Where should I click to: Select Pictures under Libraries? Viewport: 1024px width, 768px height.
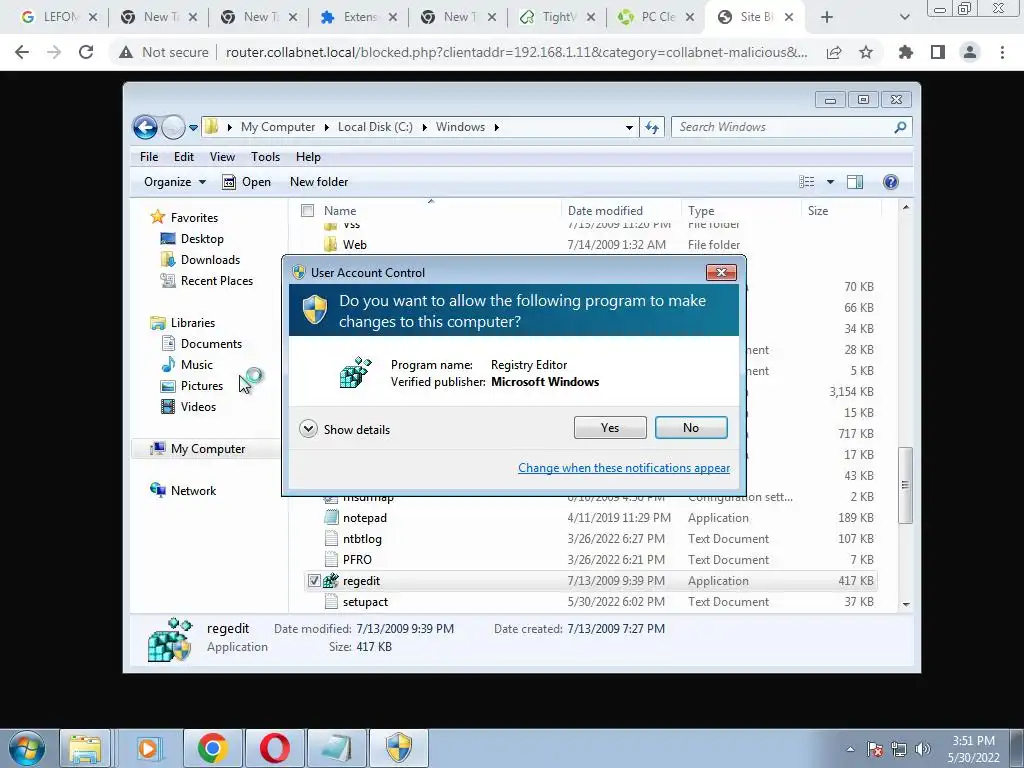[x=191, y=385]
